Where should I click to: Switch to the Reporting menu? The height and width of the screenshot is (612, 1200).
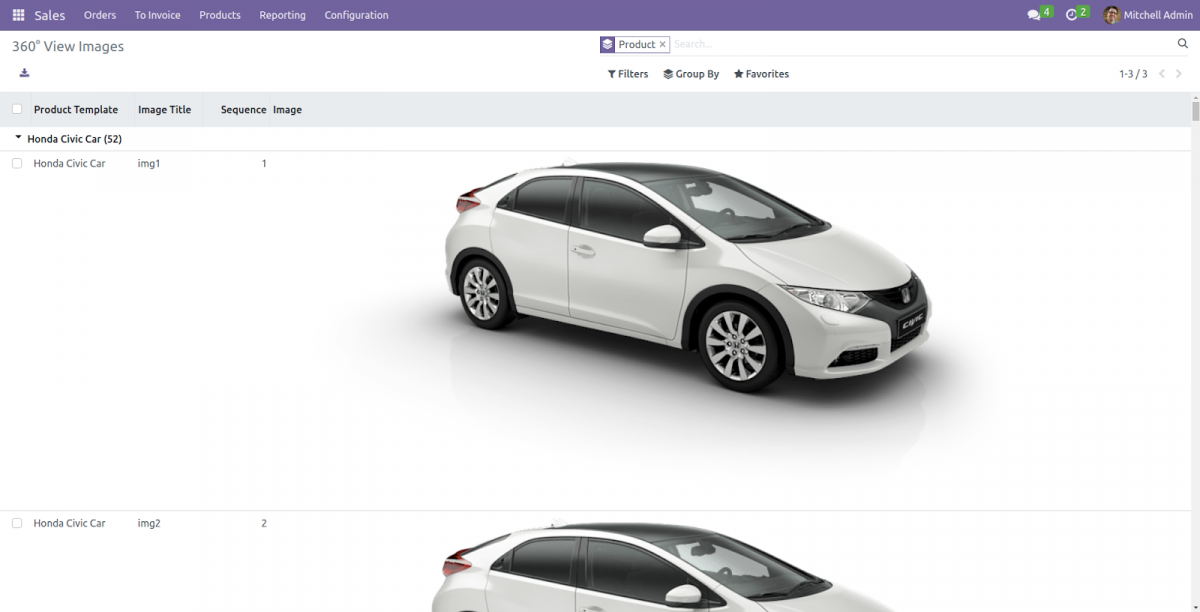point(282,14)
